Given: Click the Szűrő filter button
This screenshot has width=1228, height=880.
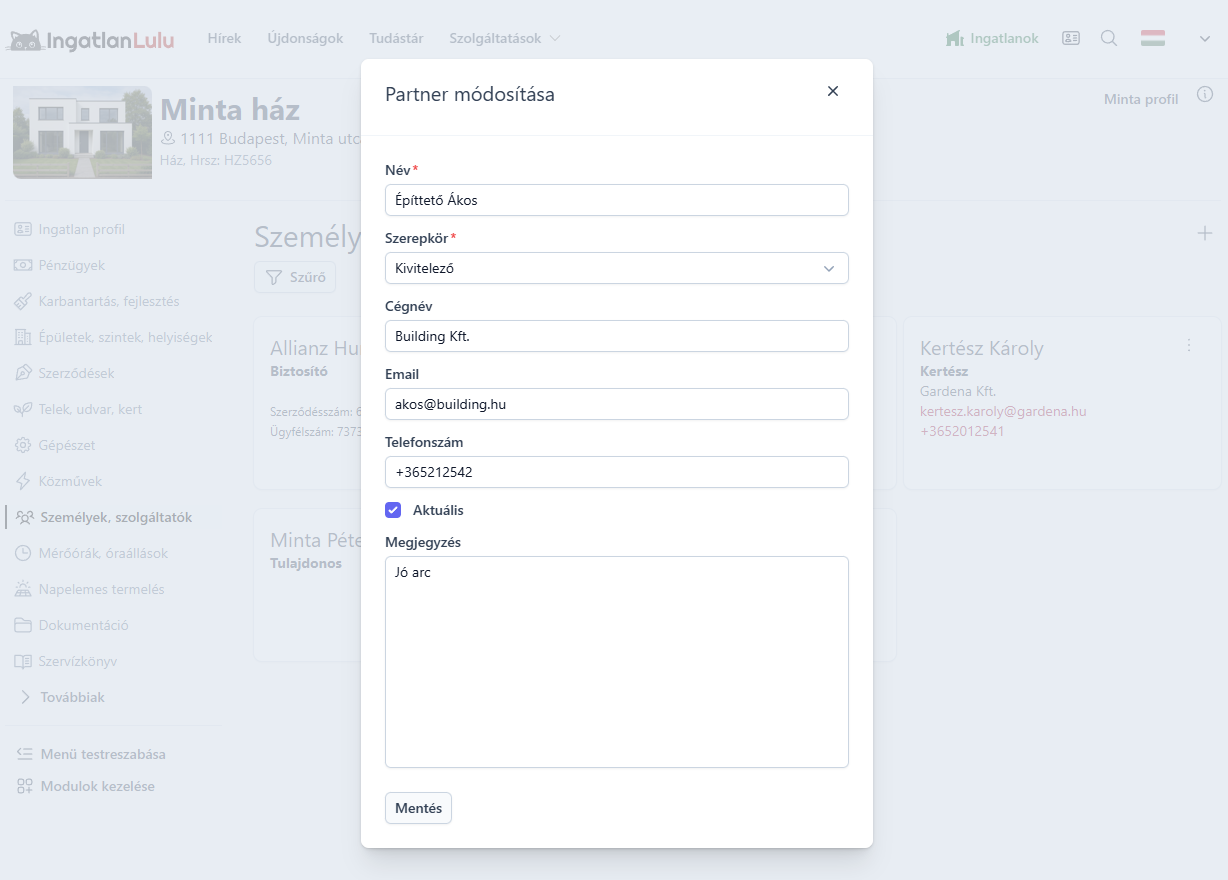Looking at the screenshot, I should coord(295,277).
